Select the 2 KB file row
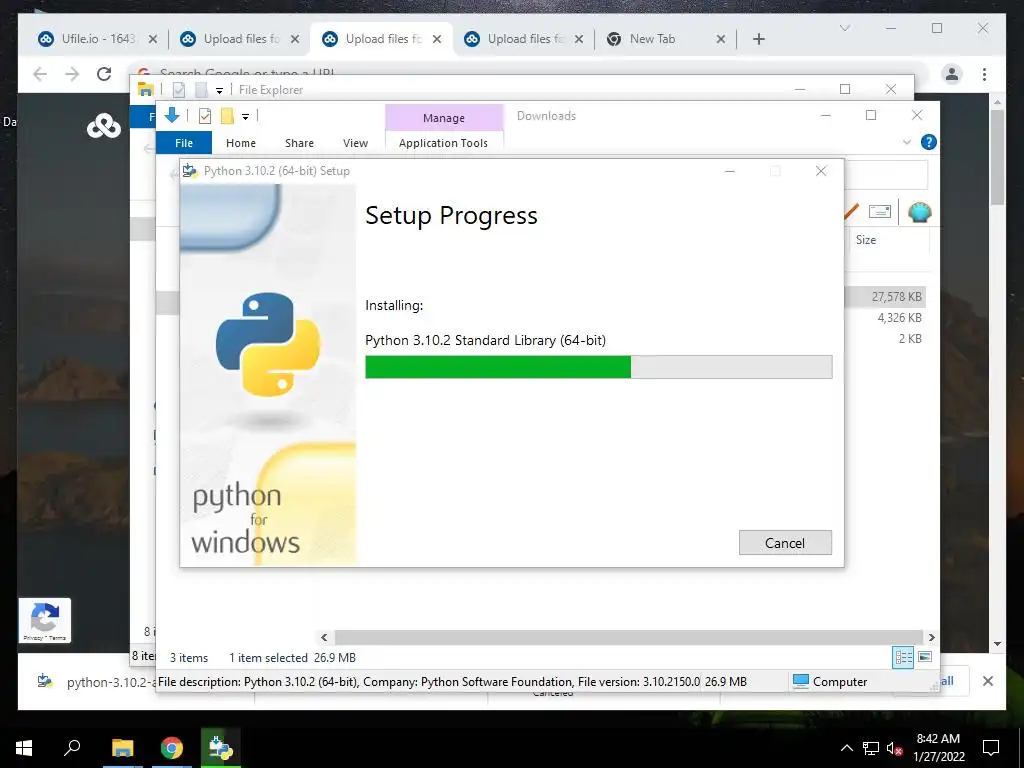The image size is (1024, 768). click(x=910, y=338)
